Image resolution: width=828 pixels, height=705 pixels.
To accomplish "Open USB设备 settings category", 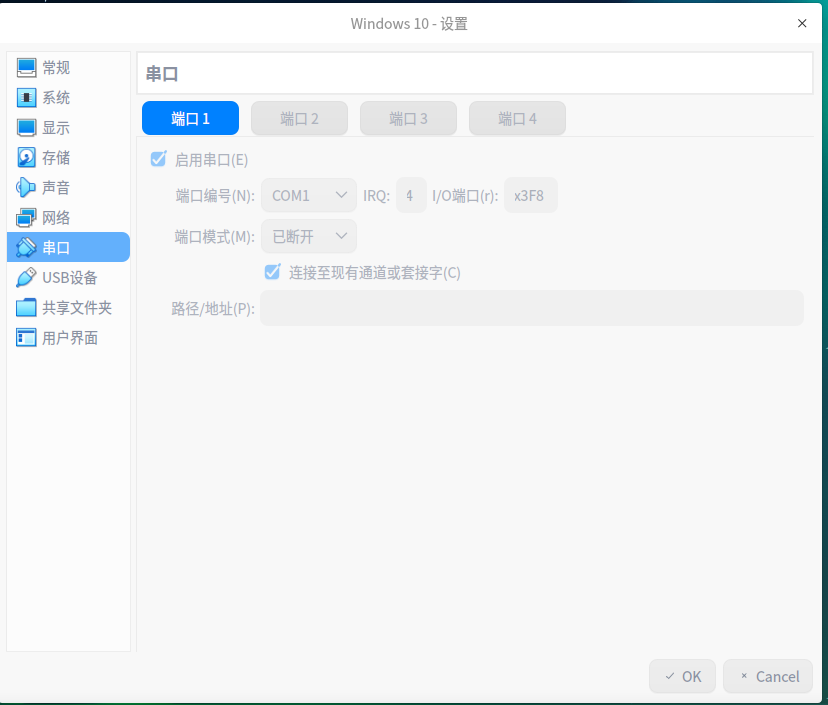I will pos(68,277).
